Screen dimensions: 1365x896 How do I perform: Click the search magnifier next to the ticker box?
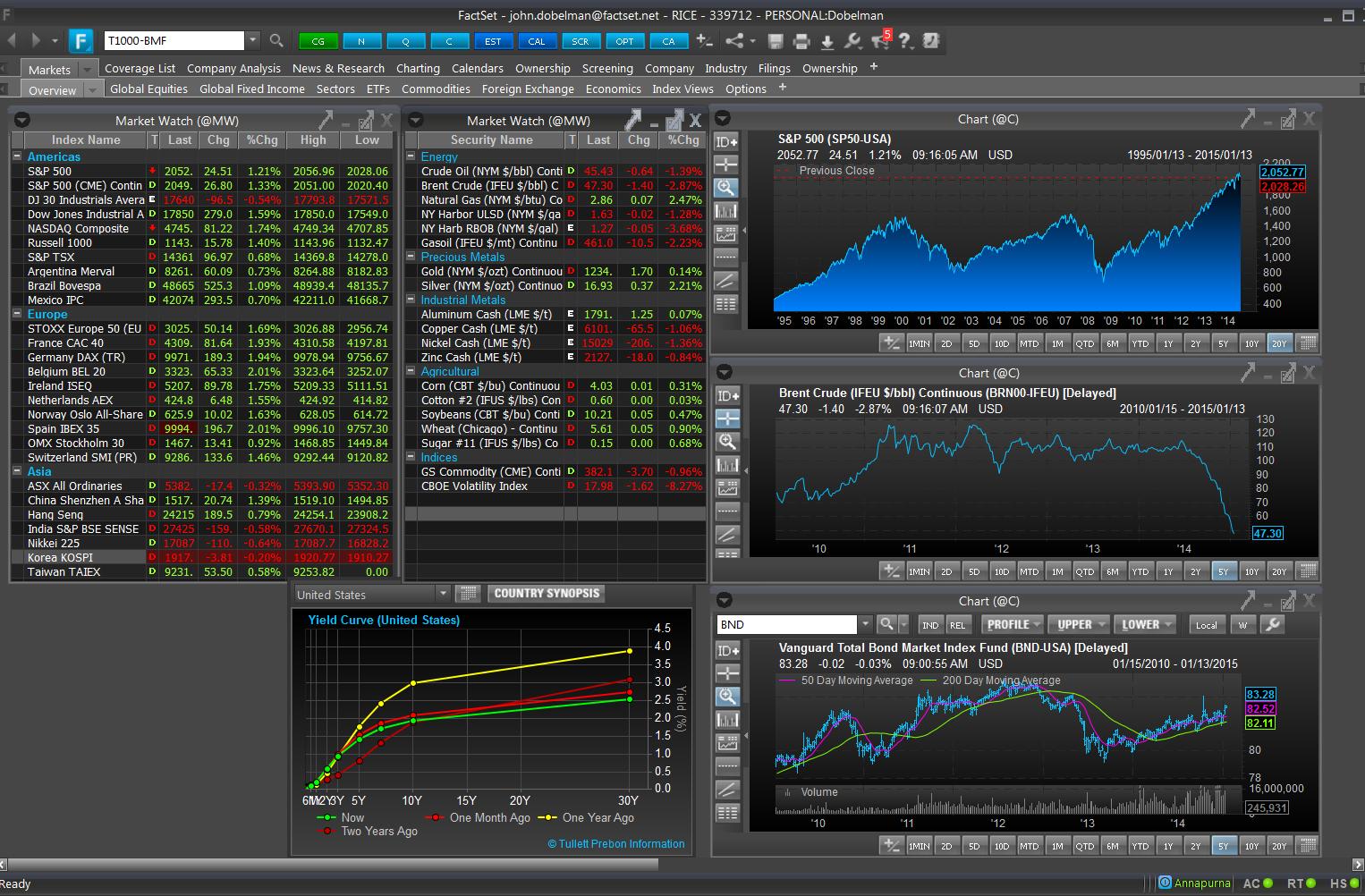276,40
